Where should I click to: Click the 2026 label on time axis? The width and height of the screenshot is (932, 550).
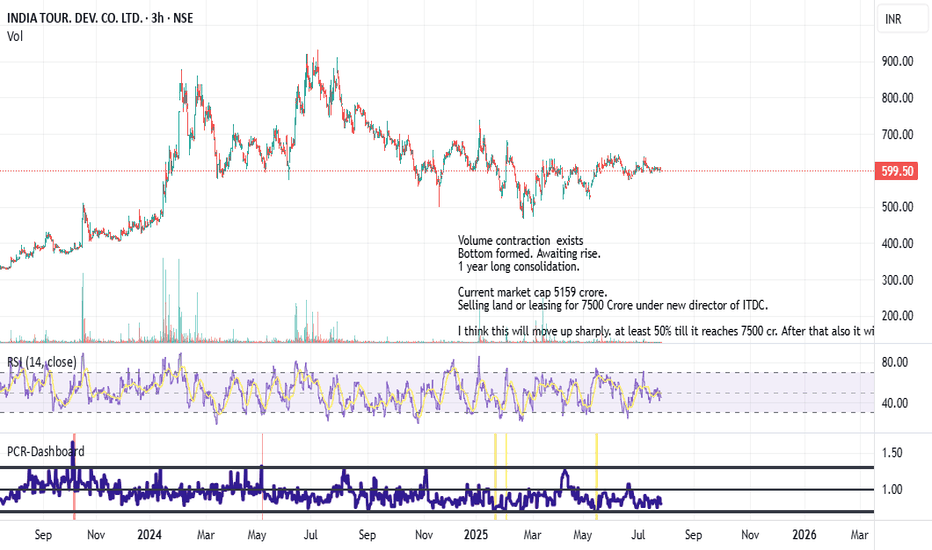point(804,535)
